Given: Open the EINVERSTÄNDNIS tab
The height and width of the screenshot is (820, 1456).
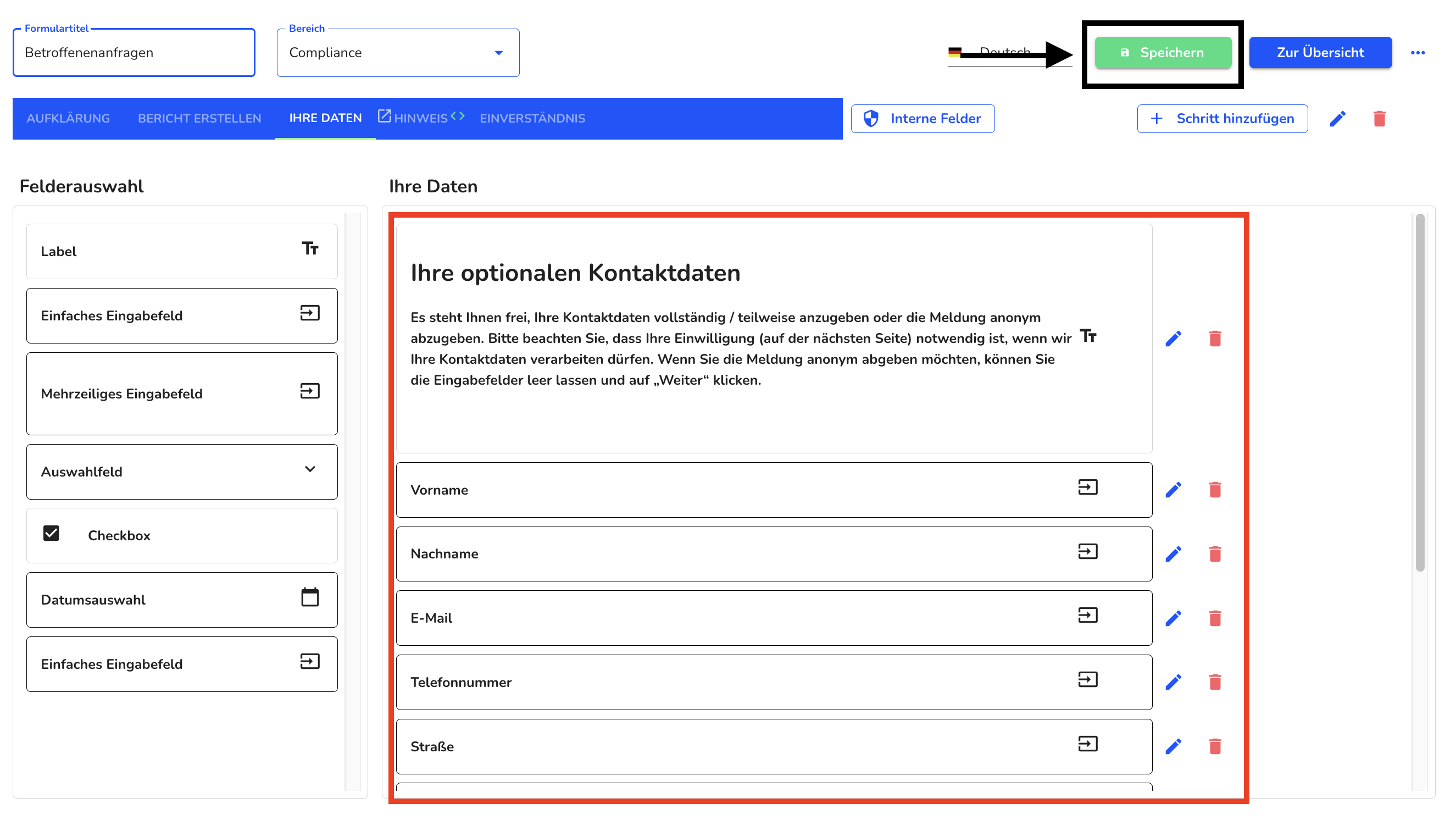Looking at the screenshot, I should click(x=532, y=119).
